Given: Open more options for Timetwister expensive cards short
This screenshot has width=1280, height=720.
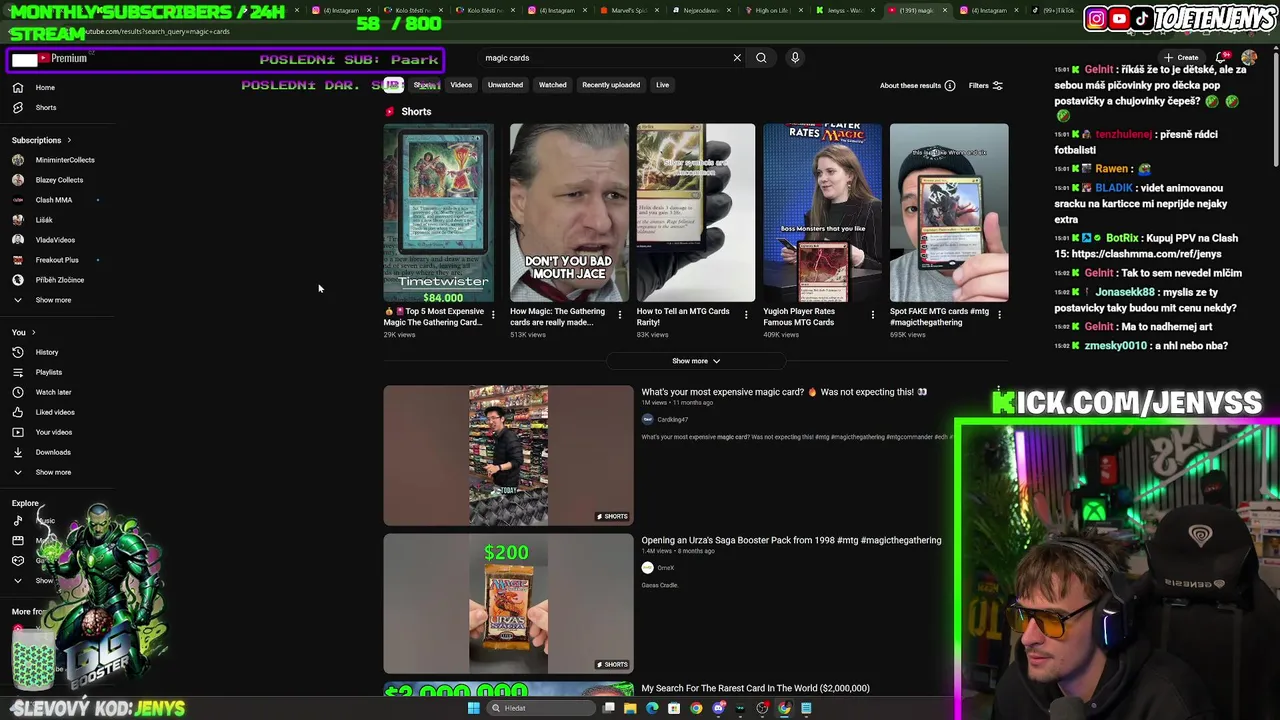Looking at the screenshot, I should [493, 315].
